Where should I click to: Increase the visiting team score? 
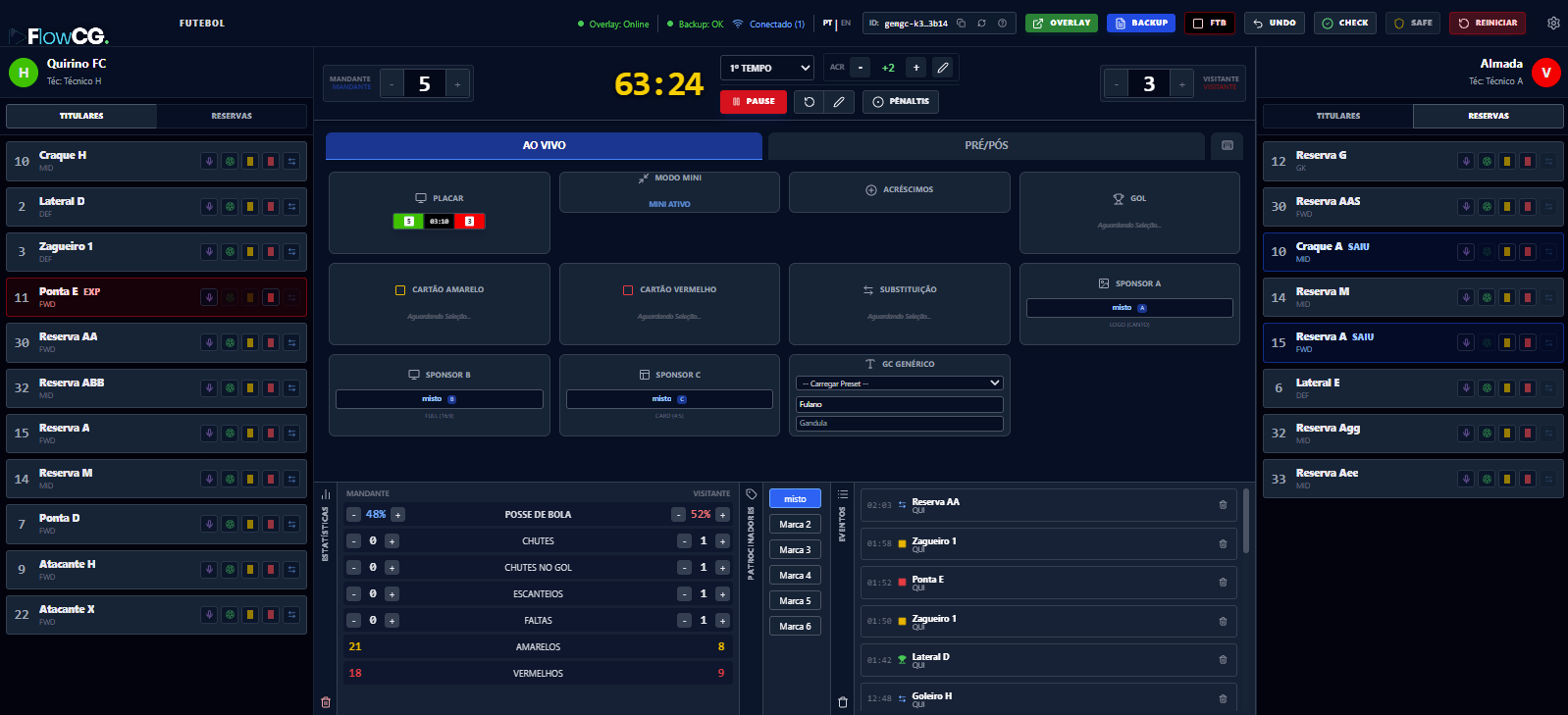pyautogui.click(x=1182, y=84)
